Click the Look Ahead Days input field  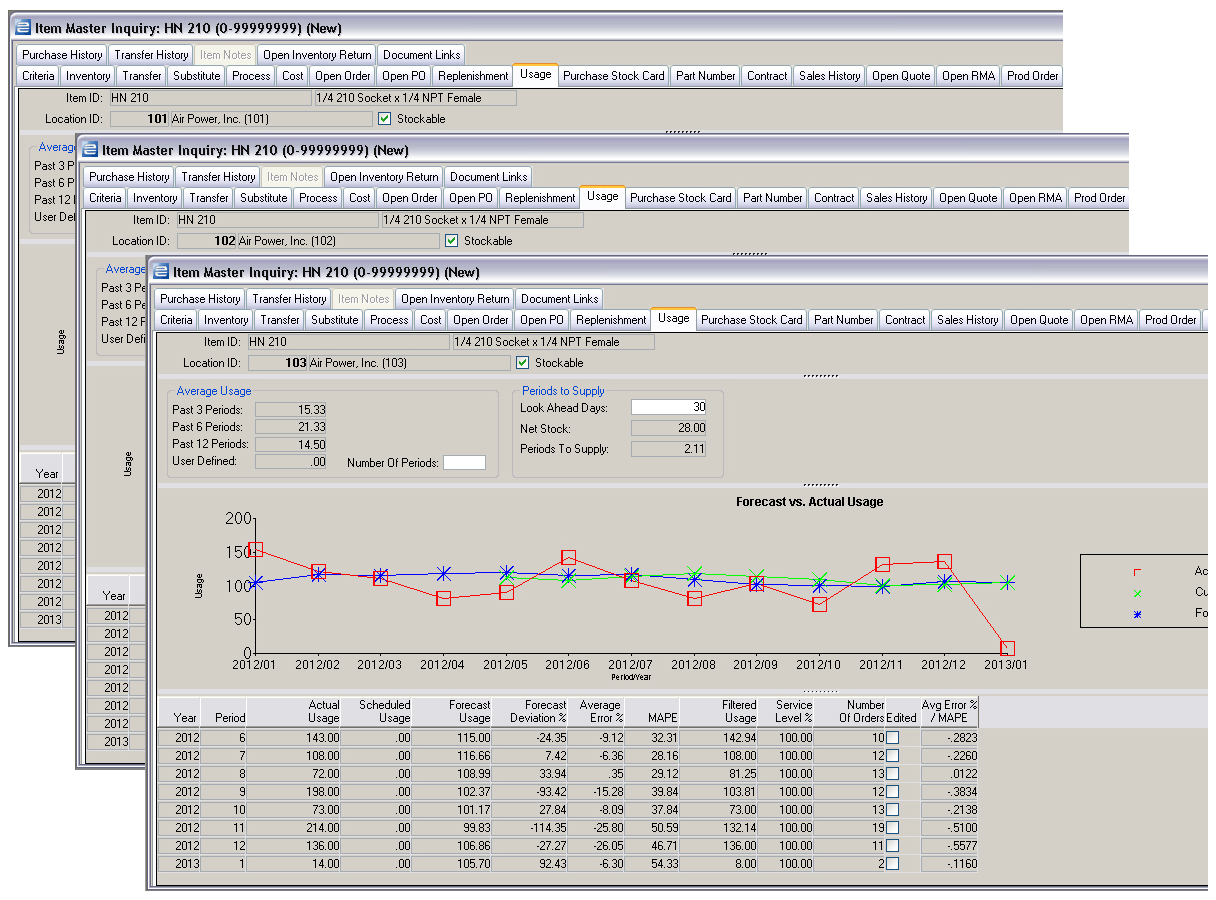tap(669, 407)
